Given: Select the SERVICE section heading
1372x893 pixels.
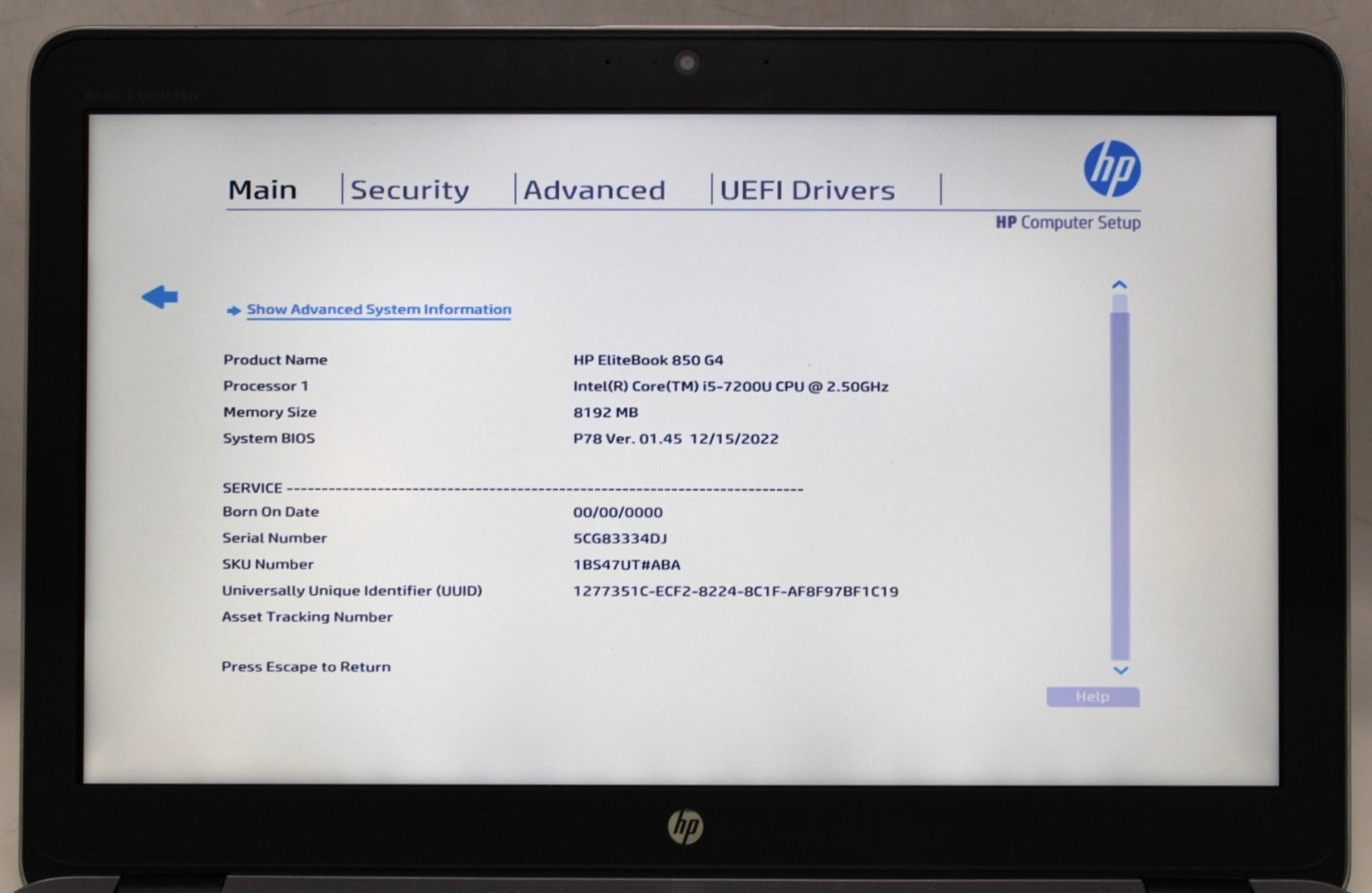Looking at the screenshot, I should click(252, 487).
